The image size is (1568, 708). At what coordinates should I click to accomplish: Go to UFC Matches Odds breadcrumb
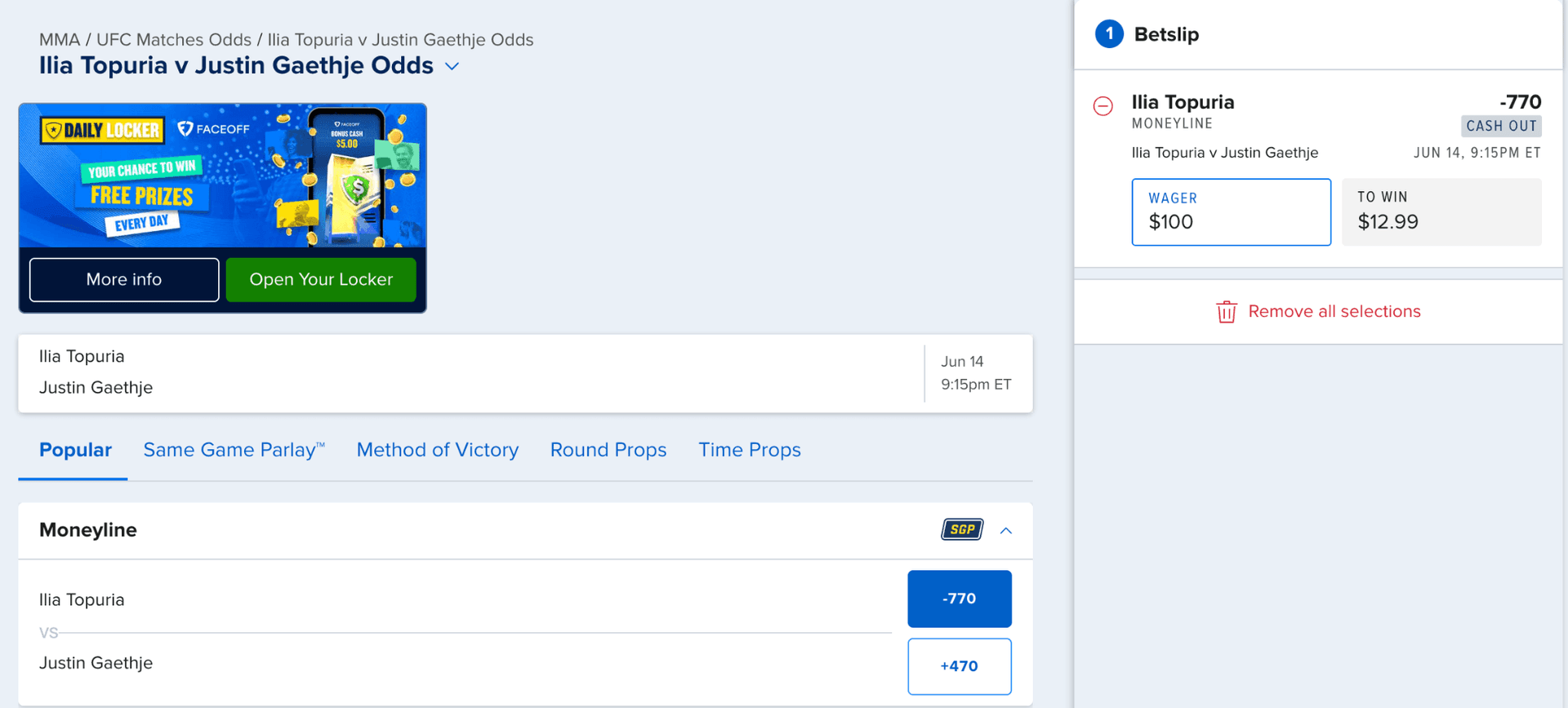[x=174, y=40]
